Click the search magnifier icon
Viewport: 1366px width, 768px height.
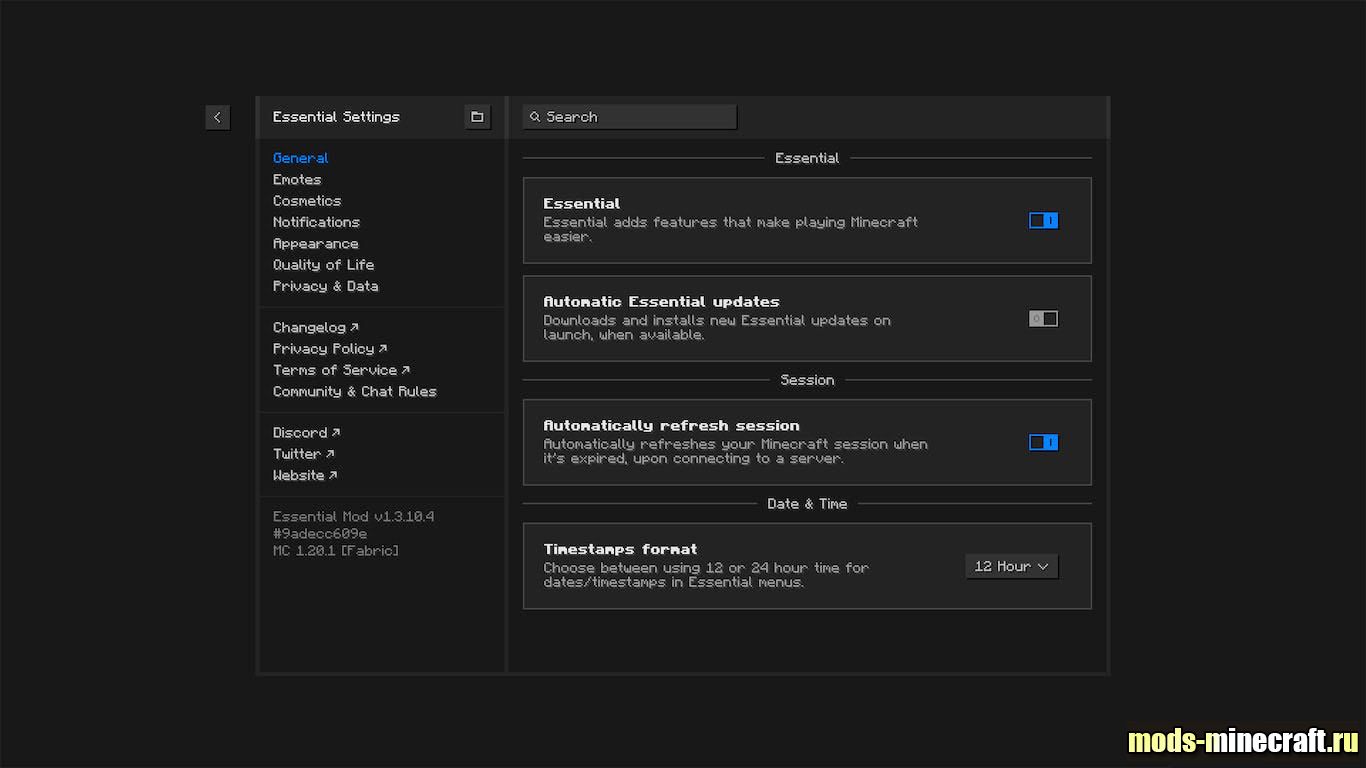[x=535, y=117]
